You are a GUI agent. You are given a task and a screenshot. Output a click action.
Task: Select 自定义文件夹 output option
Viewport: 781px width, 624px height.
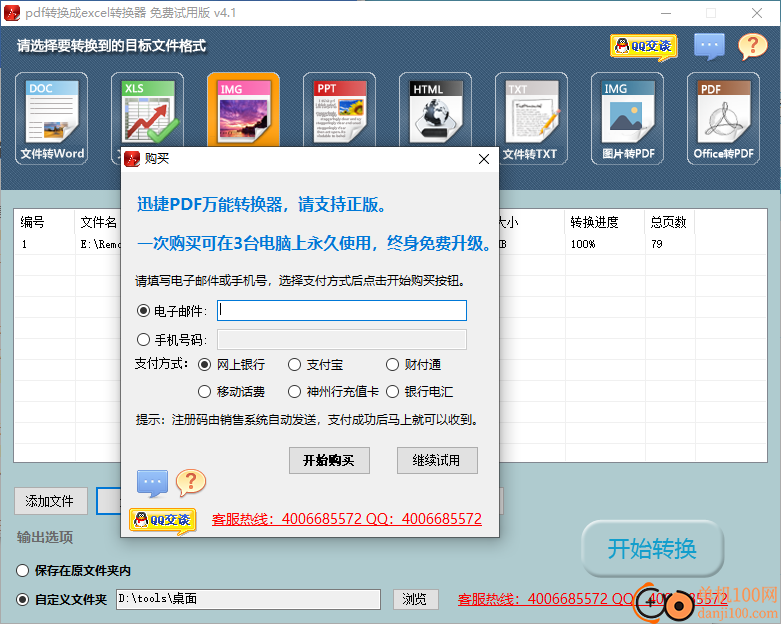click(22, 599)
